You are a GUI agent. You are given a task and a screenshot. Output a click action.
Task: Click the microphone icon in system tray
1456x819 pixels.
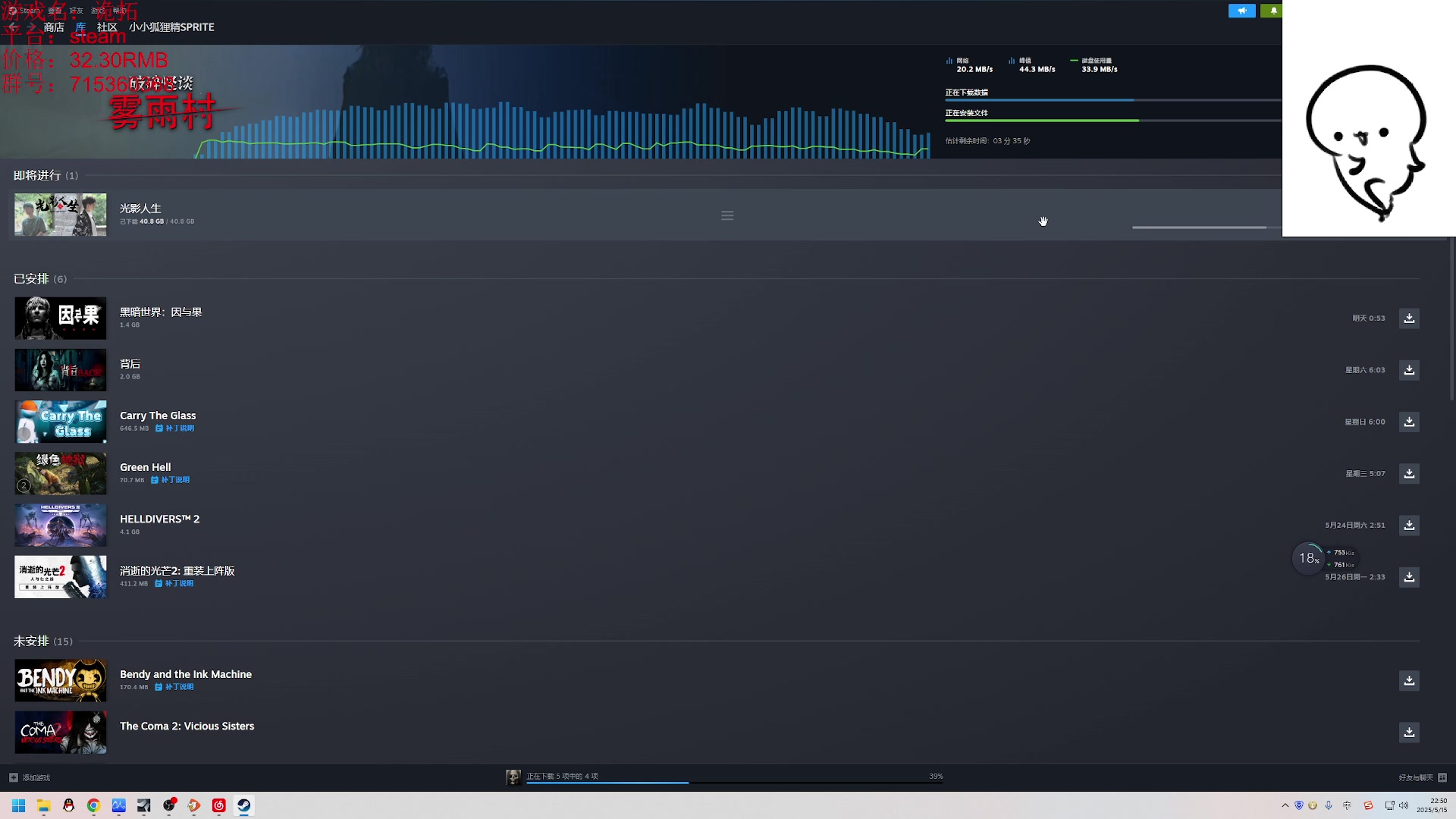click(x=1329, y=805)
